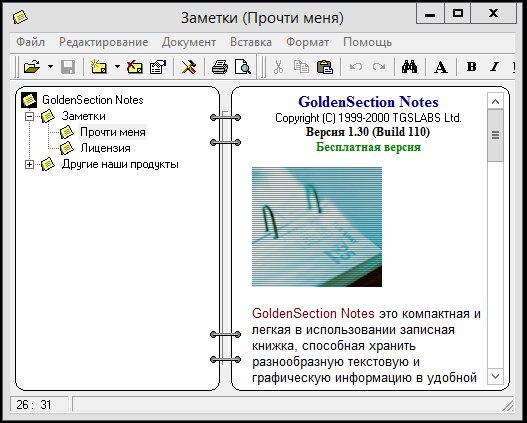Click the Open folder toolbar icon
The width and height of the screenshot is (527, 423).
[x=32, y=67]
